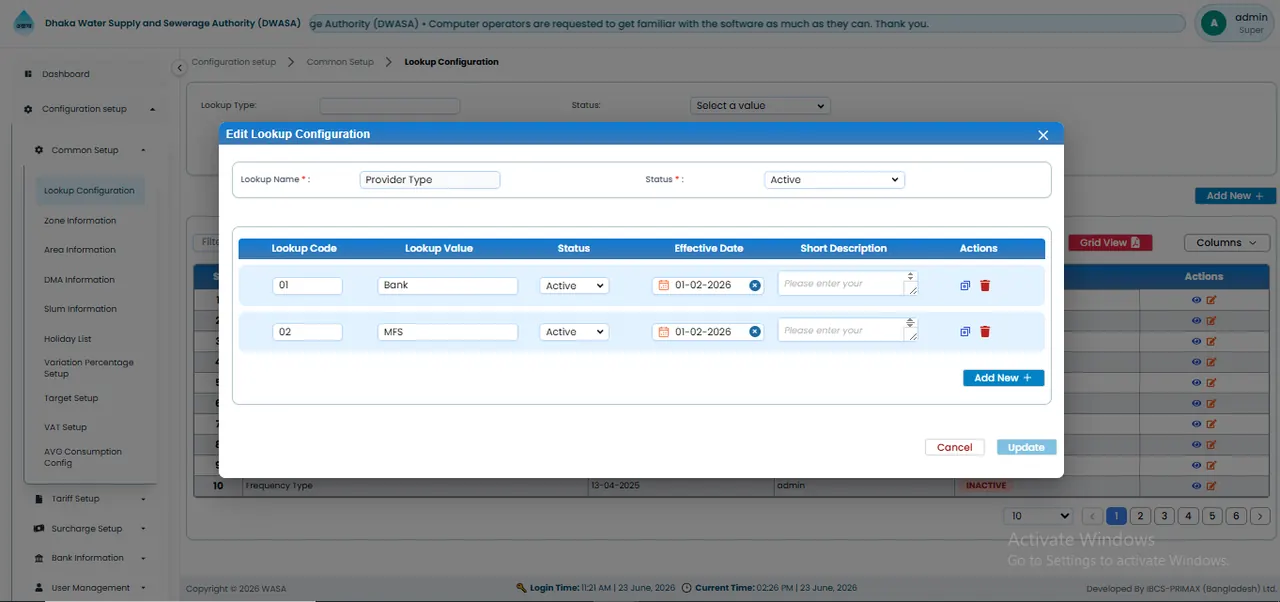Screen dimensions: 1280x602
Task: Click the Dashboard icon in sidebar
Action: coord(28,74)
